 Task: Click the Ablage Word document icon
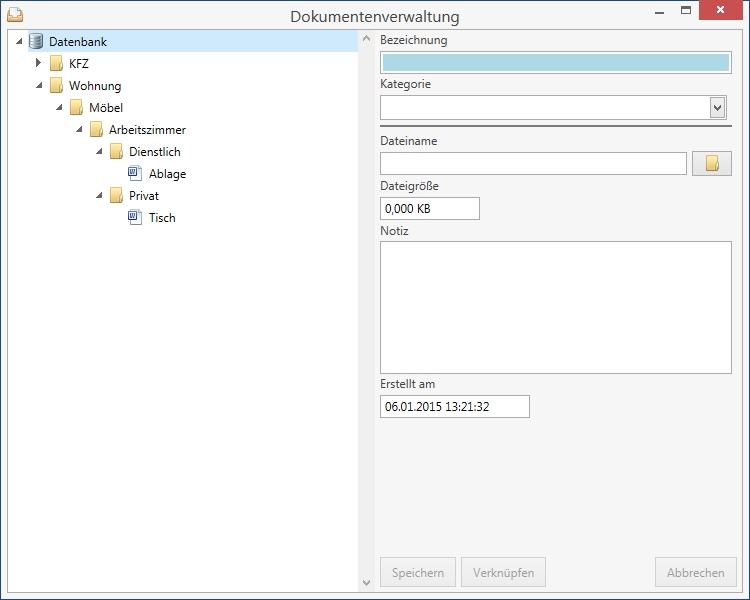[135, 173]
